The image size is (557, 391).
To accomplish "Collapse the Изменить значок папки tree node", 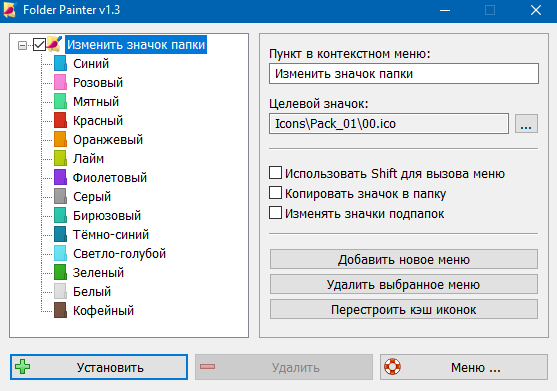I will click(22, 45).
